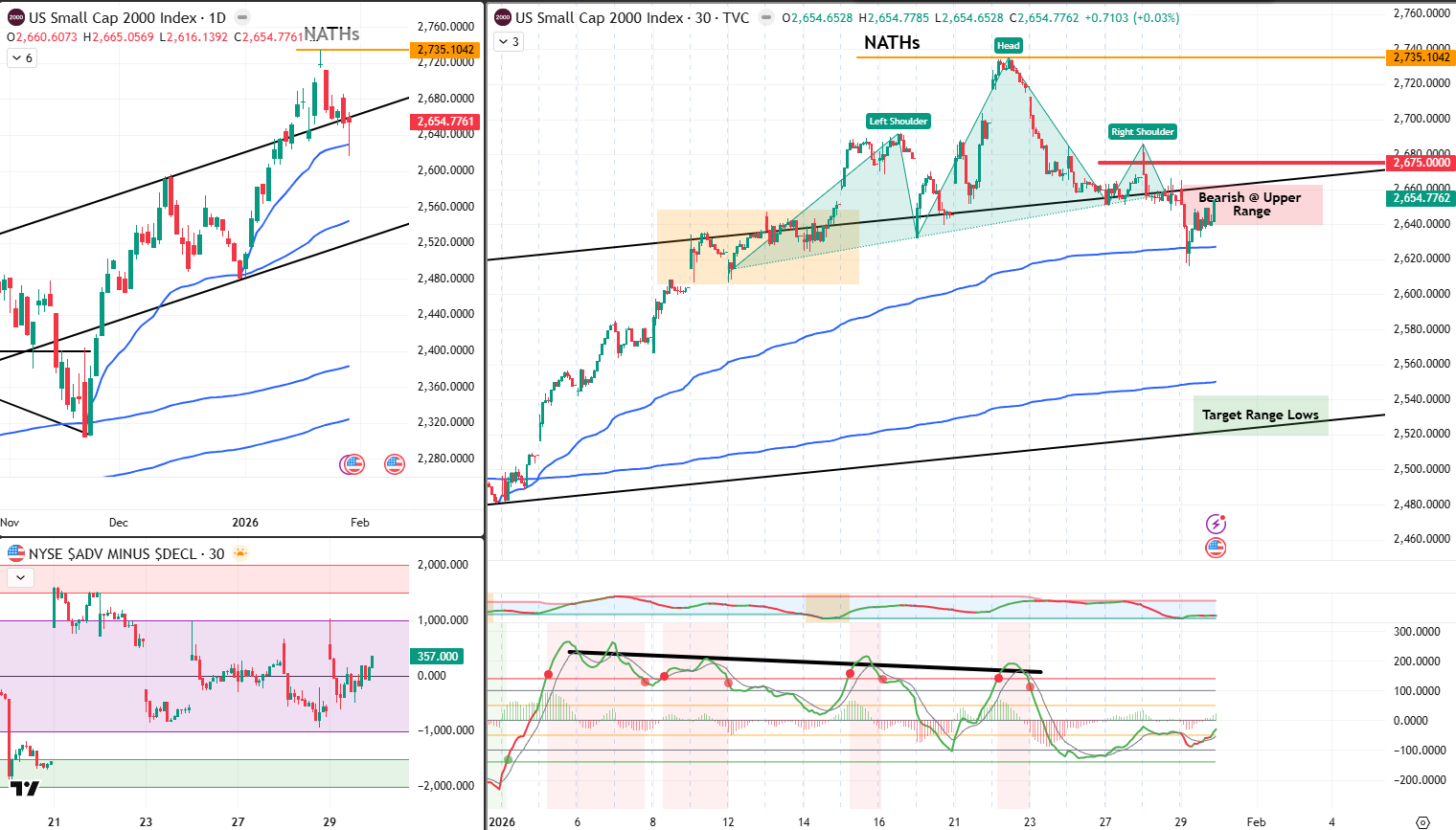This screenshot has height=830, width=1456.
Task: Click the teal 2,654.7762 current price label
Action: coord(1422,198)
